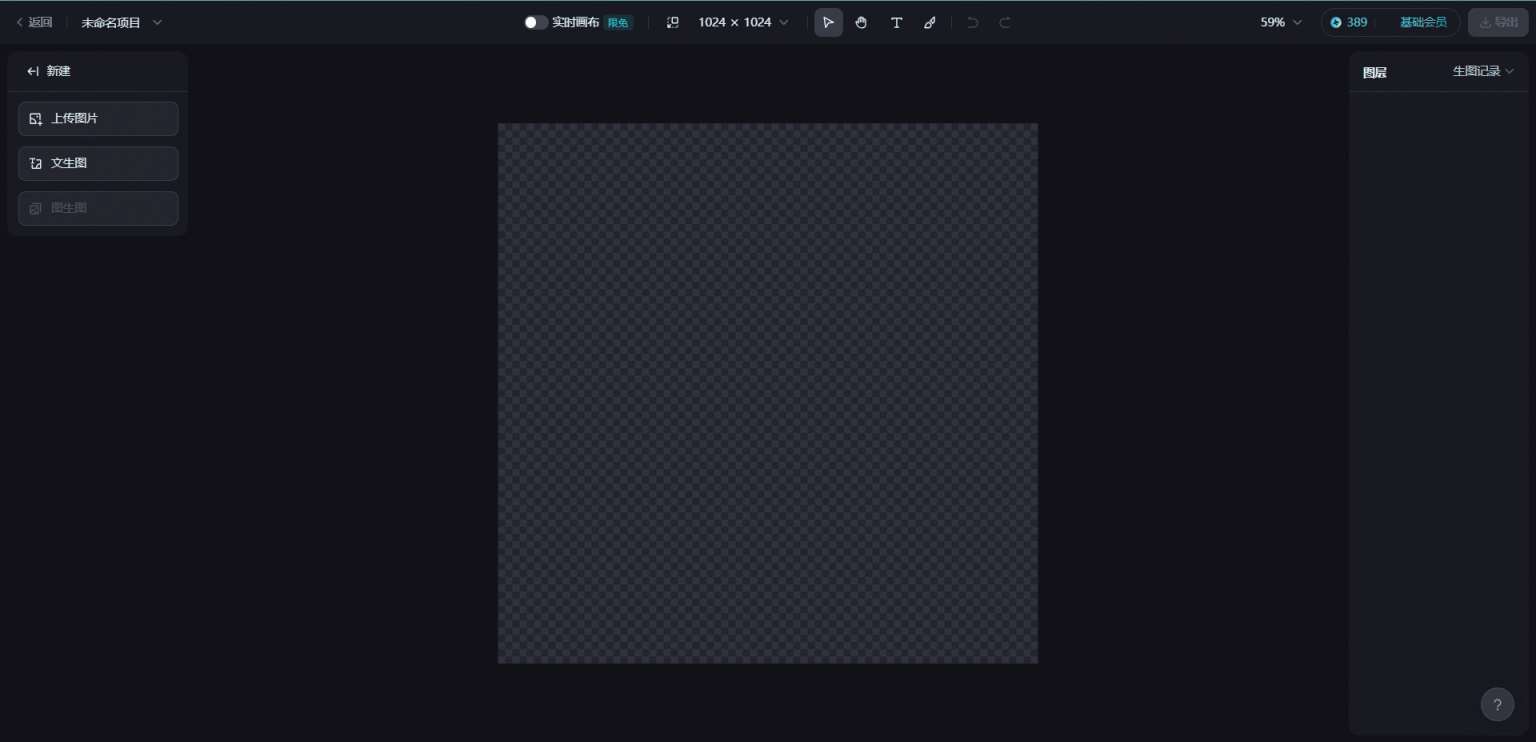This screenshot has width=1536, height=742.
Task: Toggle the 实时画布 switch
Action: coord(536,22)
